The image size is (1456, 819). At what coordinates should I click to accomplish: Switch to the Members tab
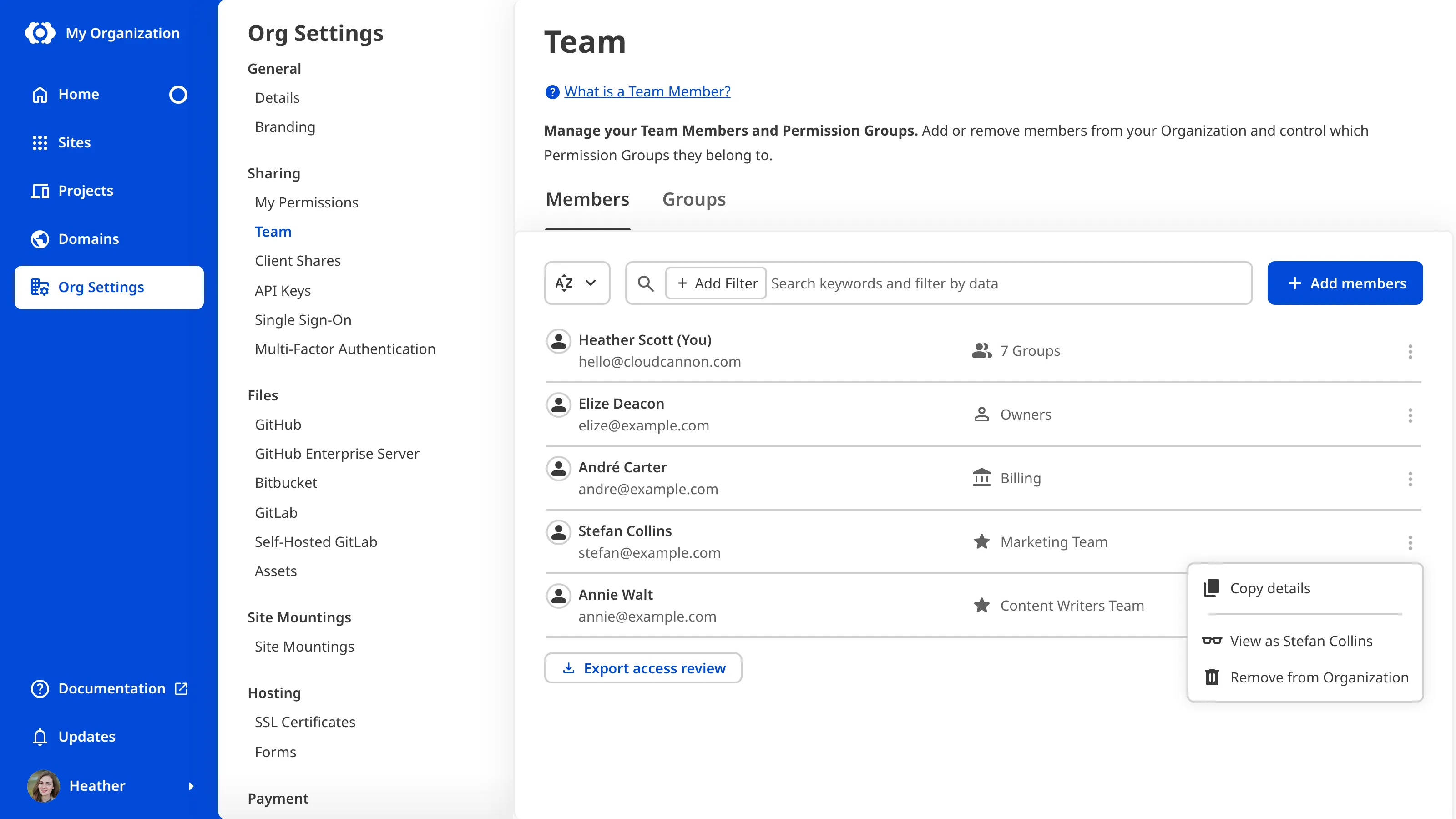pos(587,199)
